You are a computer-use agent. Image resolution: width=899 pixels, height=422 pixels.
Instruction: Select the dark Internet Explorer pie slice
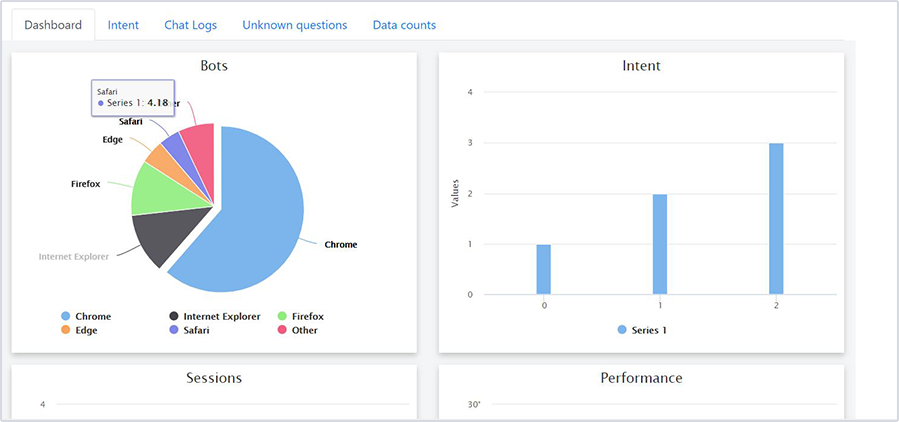click(x=160, y=234)
